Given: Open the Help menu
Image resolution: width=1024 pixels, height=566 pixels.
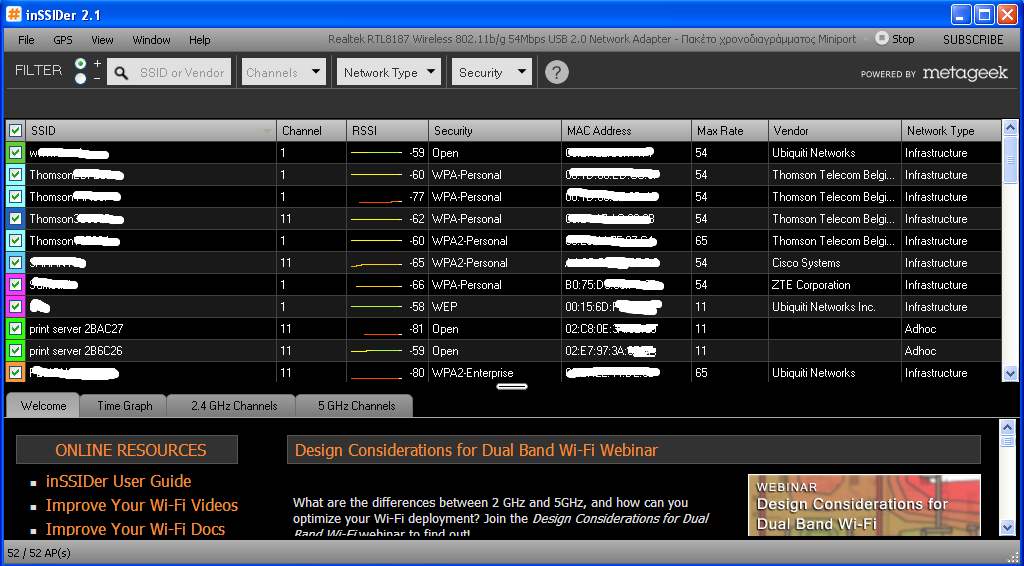Looking at the screenshot, I should (199, 40).
